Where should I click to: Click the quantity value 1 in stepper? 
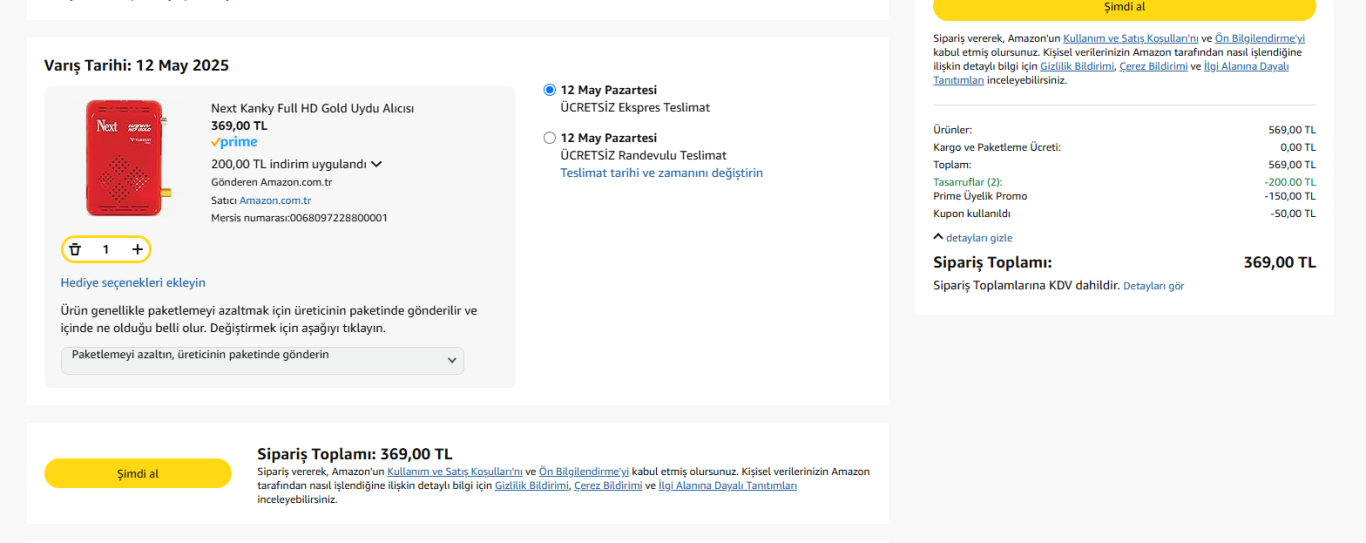[106, 249]
